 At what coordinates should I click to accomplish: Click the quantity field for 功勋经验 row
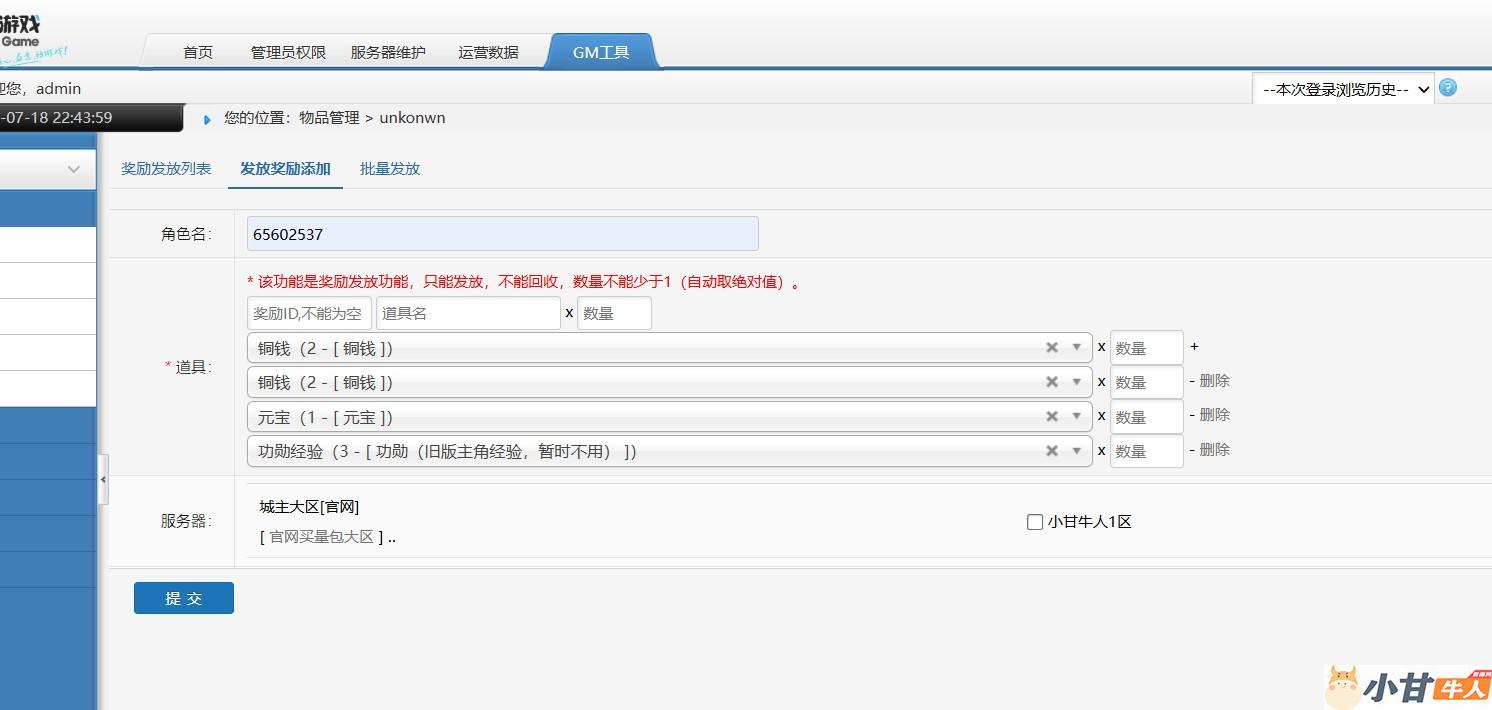(1146, 451)
